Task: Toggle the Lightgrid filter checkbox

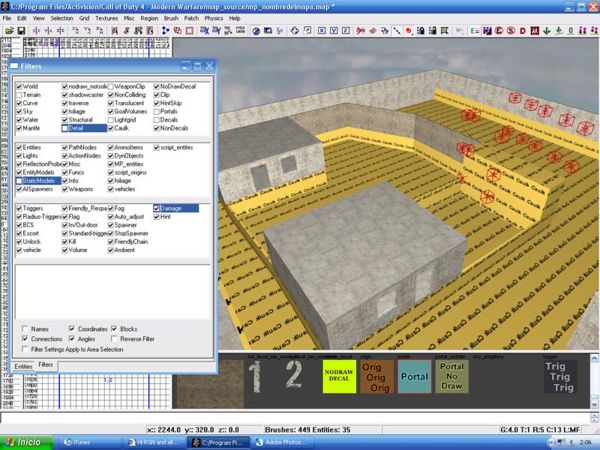Action: tap(111, 120)
